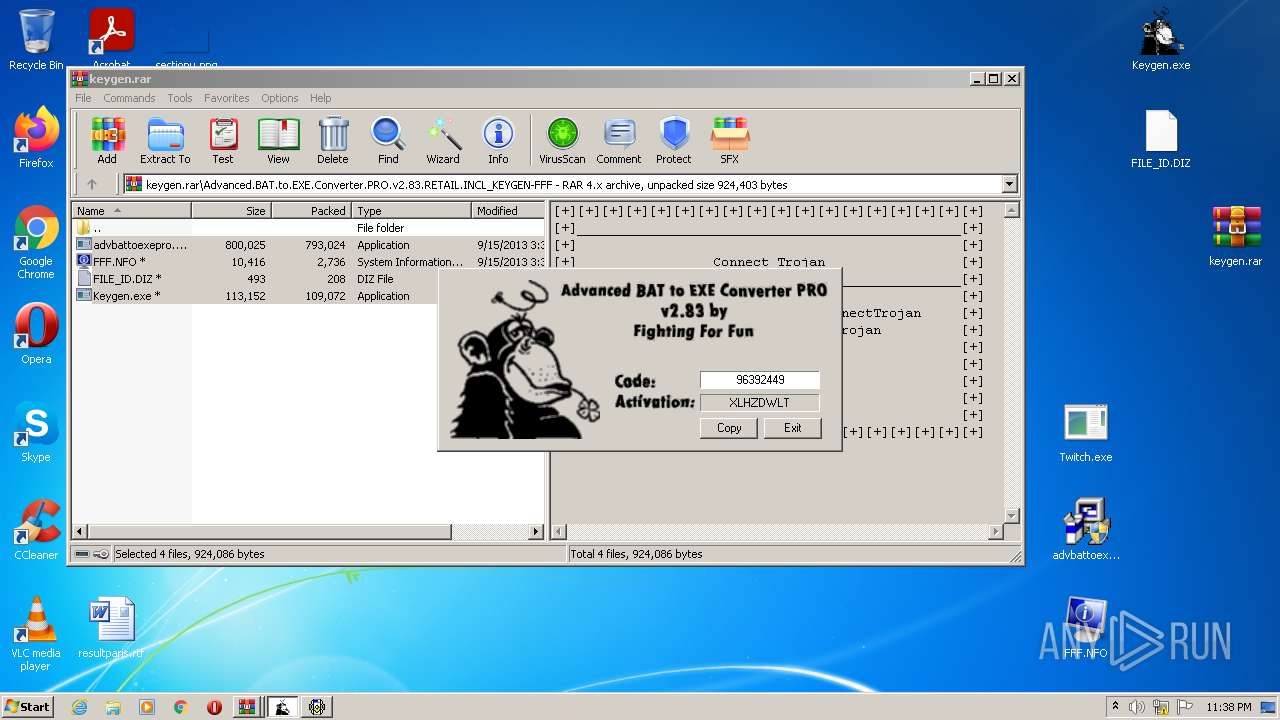This screenshot has width=1280, height=720.
Task: Click the Add toolbar icon in WinRAR
Action: [107, 140]
